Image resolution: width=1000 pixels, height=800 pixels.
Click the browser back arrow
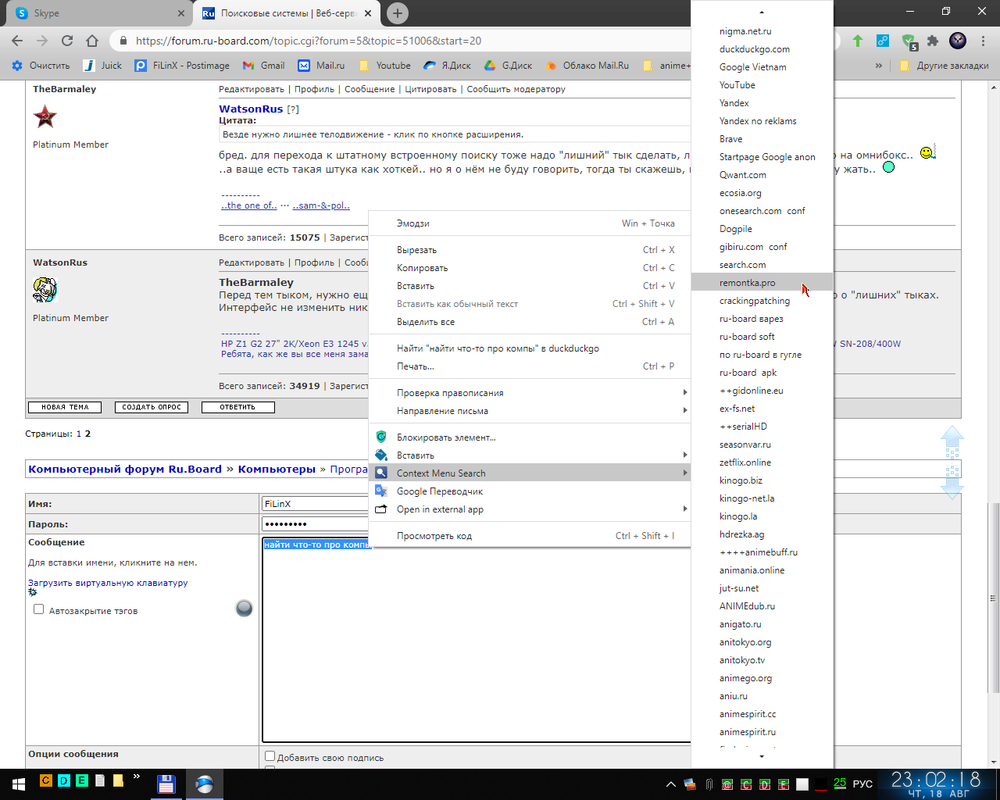(x=17, y=41)
